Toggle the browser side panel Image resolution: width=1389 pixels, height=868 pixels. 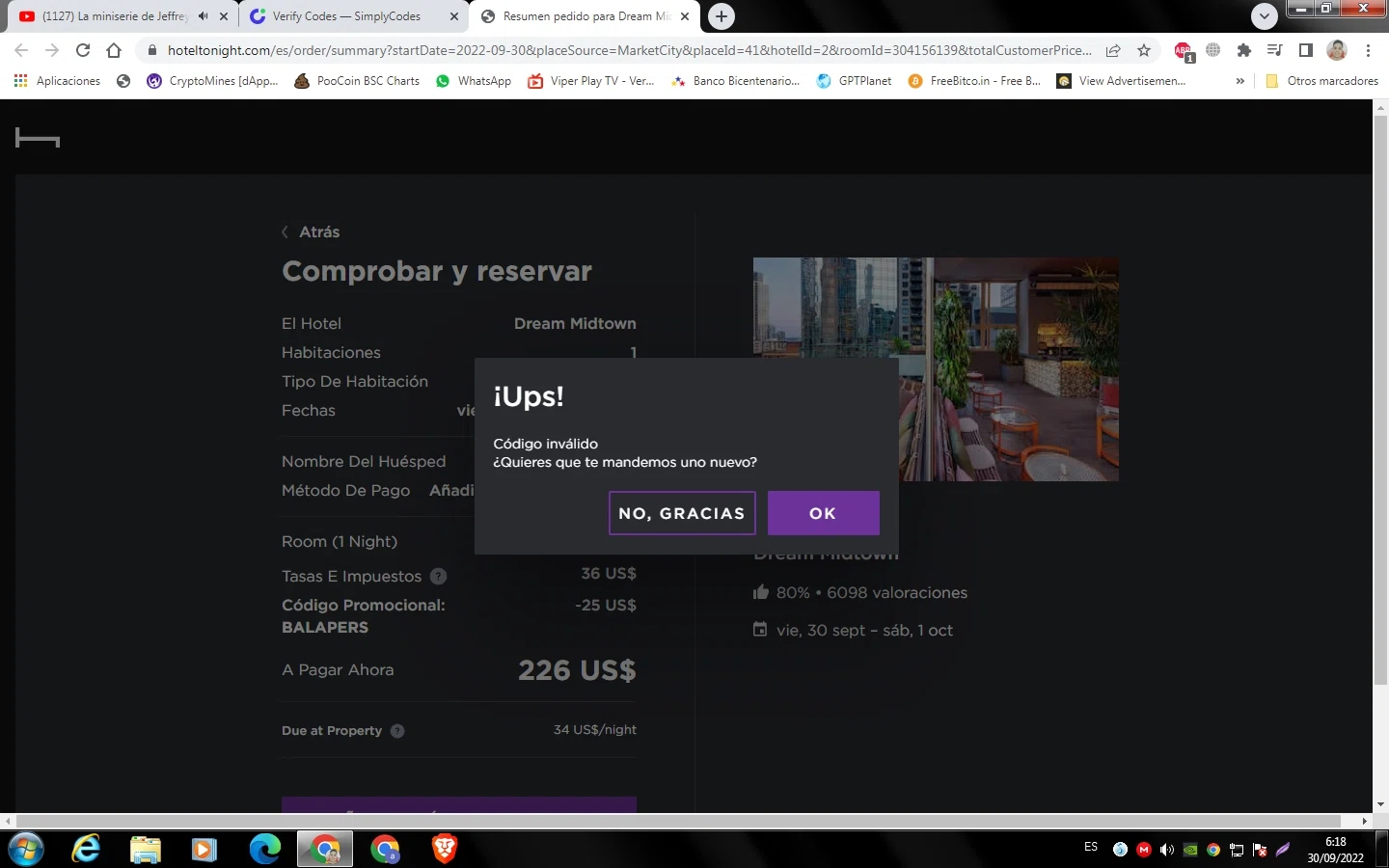[x=1306, y=50]
